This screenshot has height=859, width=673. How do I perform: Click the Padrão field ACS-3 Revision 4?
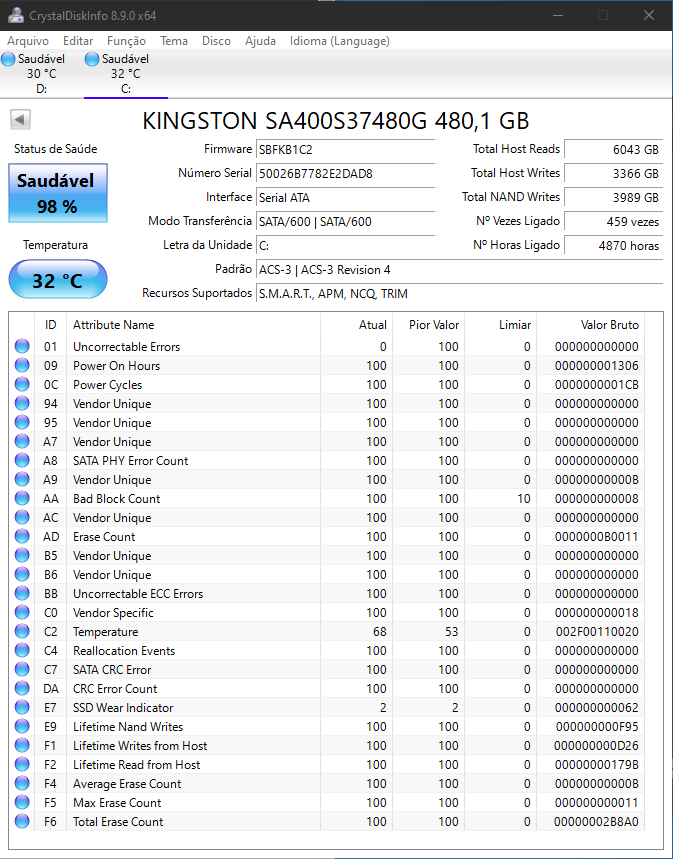[x=459, y=270]
